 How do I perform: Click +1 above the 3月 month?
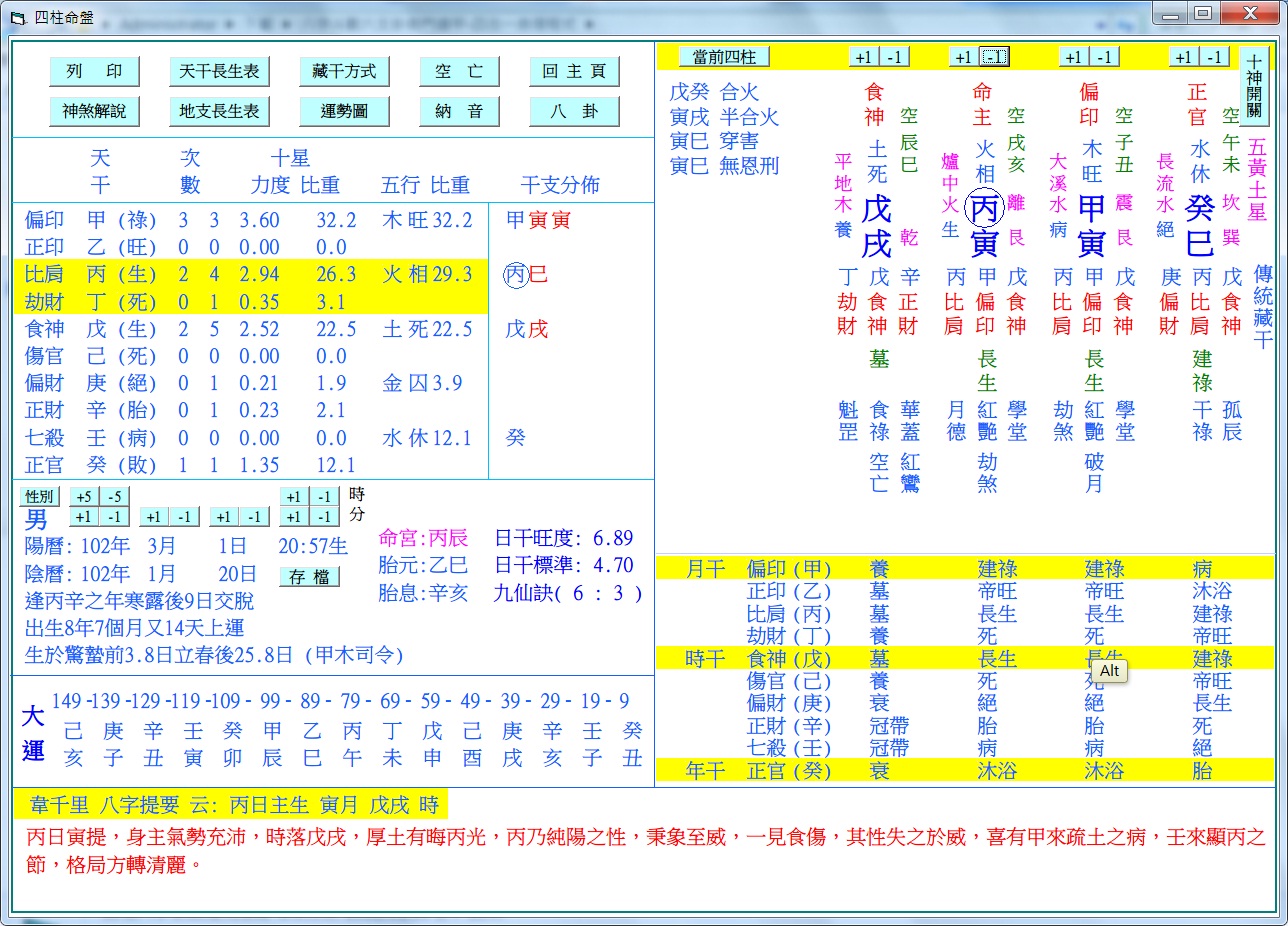point(154,517)
